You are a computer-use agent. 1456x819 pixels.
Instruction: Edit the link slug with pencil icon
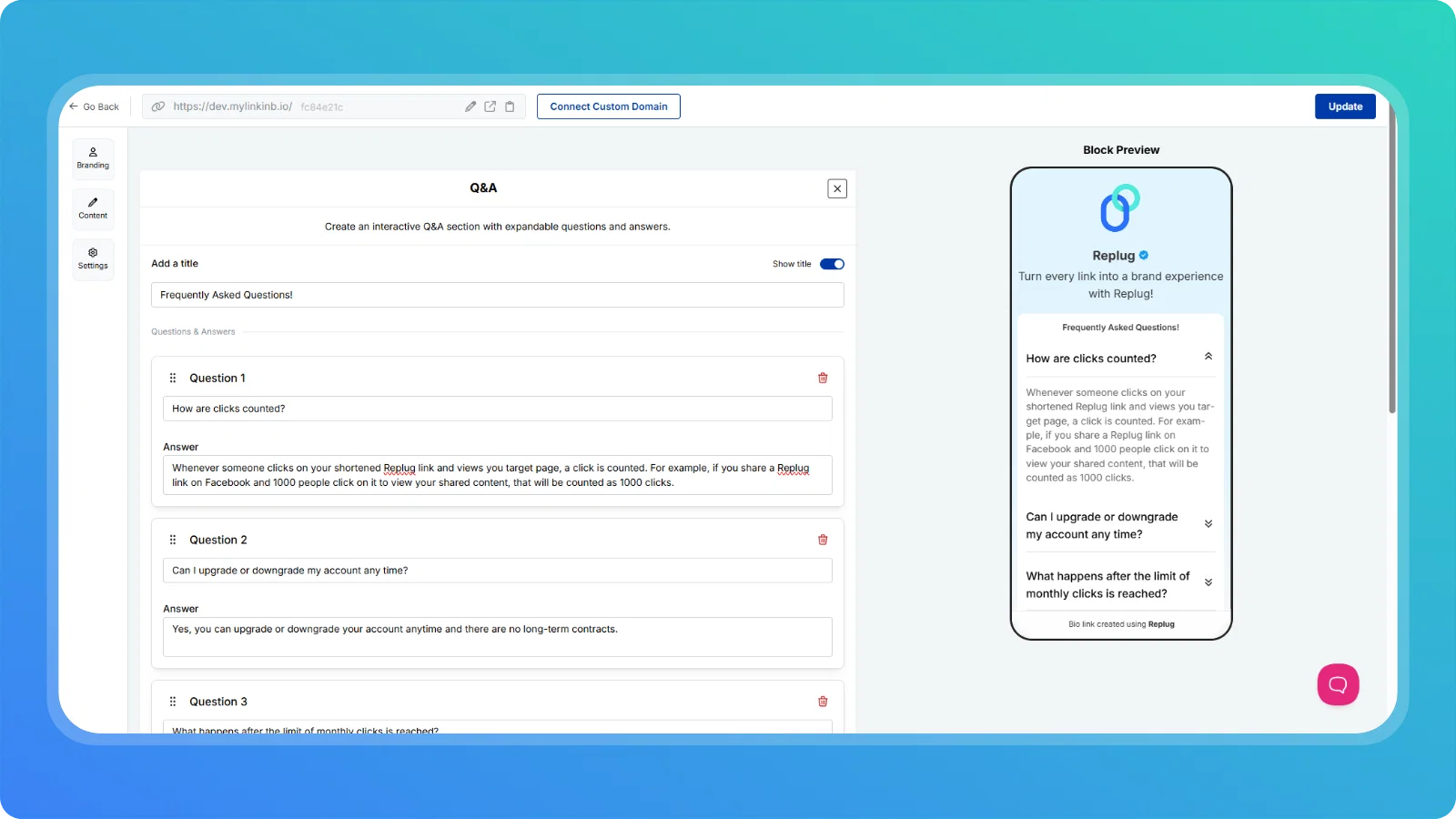(470, 106)
